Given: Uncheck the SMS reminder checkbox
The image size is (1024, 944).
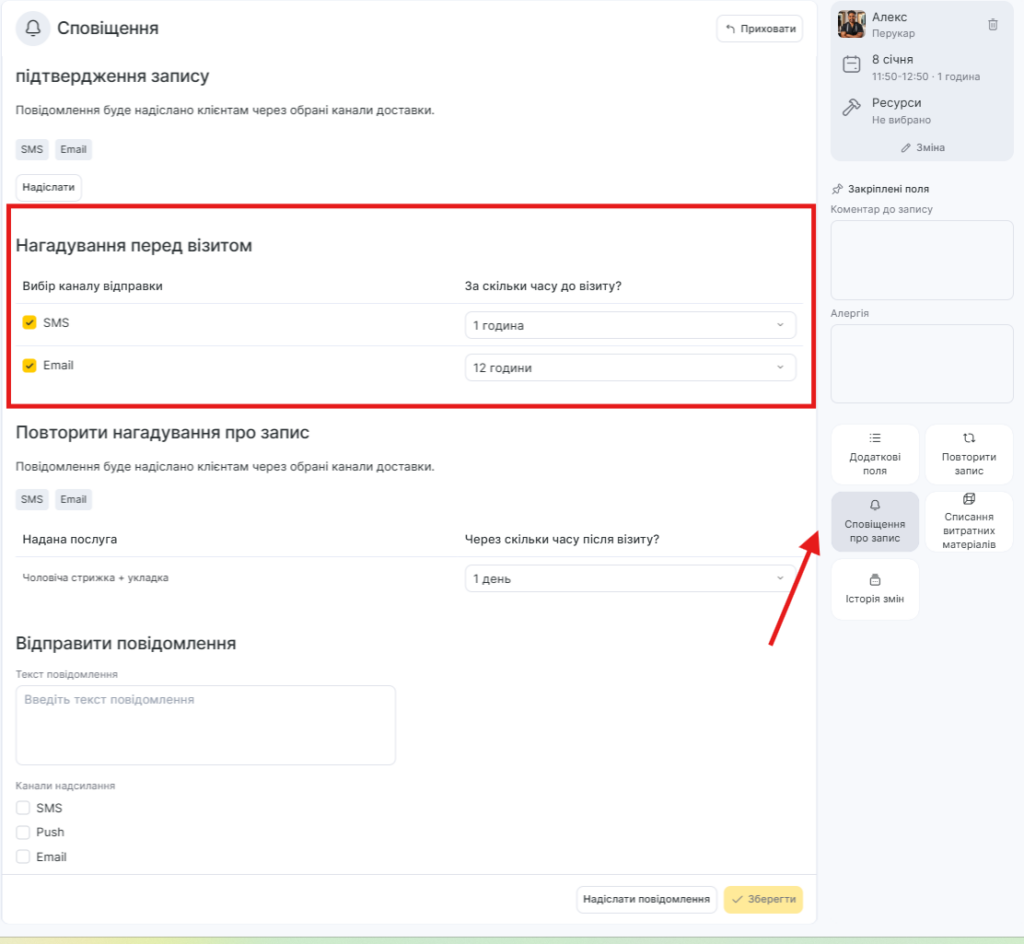Looking at the screenshot, I should (x=30, y=323).
